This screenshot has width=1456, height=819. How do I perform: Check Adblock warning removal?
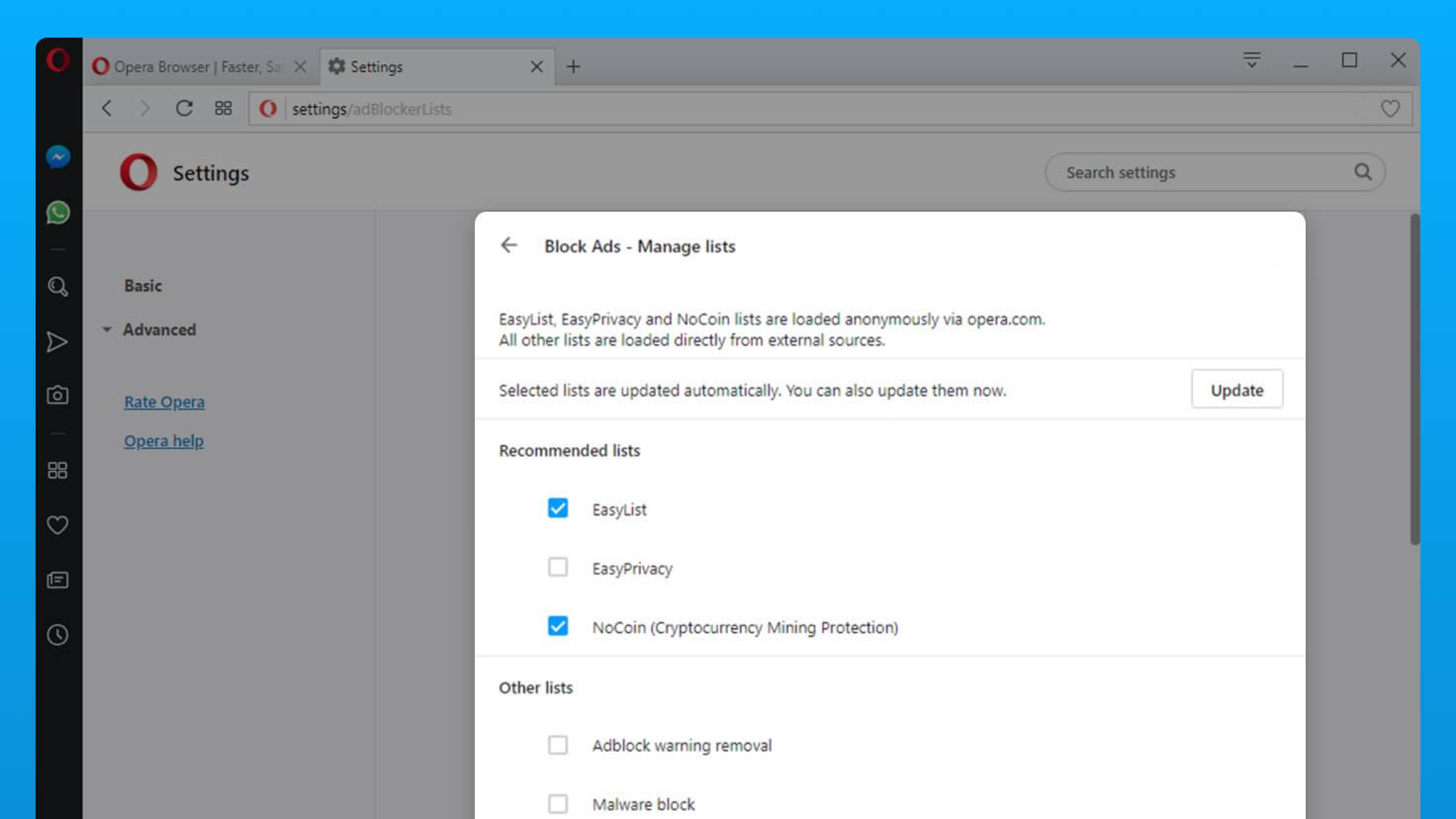point(558,745)
